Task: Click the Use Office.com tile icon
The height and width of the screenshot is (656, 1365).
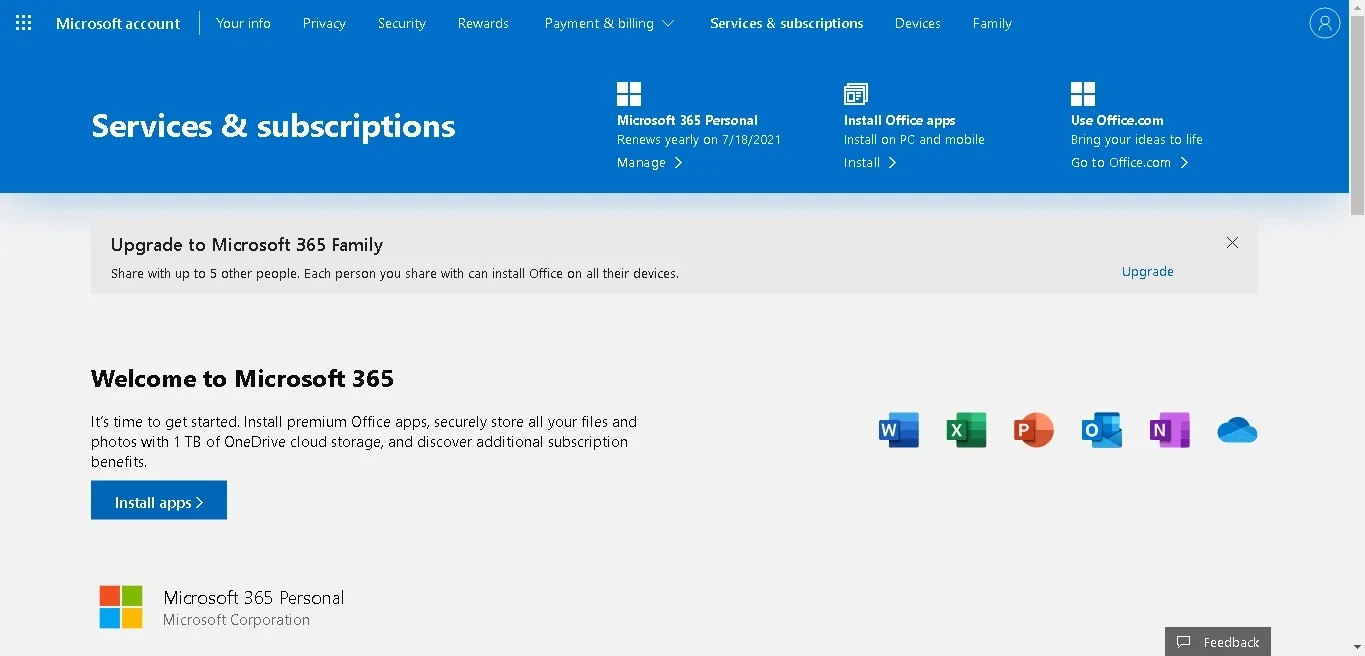Action: pos(1083,94)
